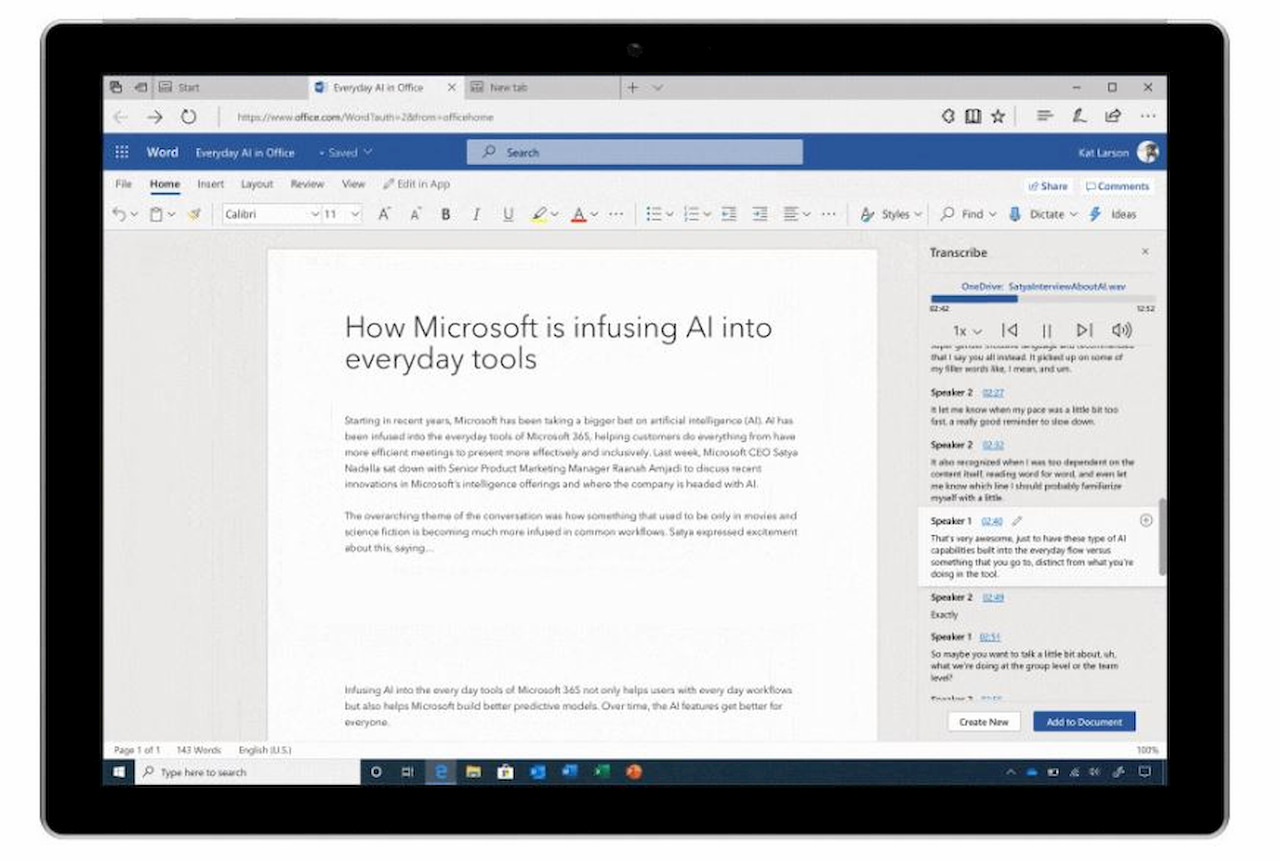Jump to timestamp 02:27 in transcript

click(993, 393)
